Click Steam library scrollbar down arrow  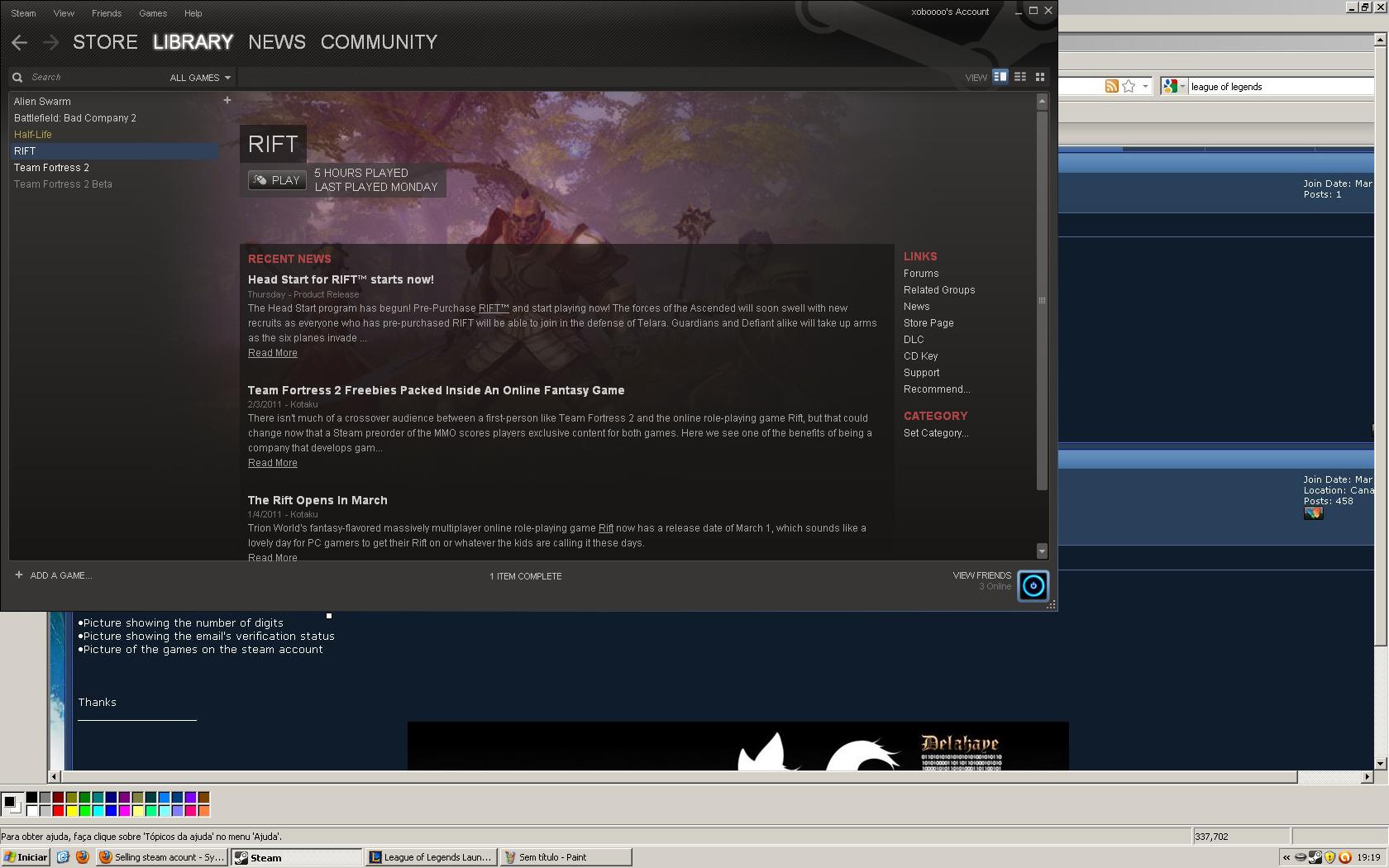pyautogui.click(x=1042, y=551)
